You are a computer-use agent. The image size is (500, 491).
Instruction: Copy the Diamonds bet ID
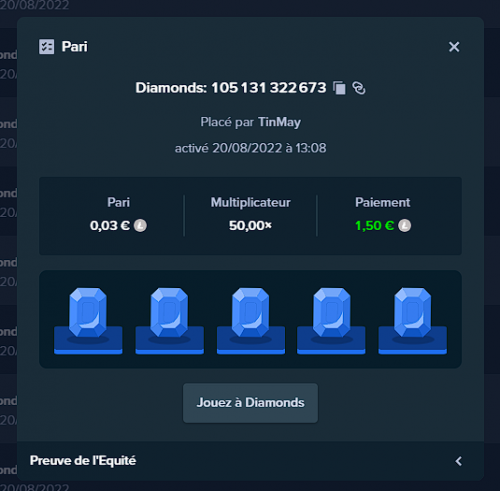[x=339, y=88]
